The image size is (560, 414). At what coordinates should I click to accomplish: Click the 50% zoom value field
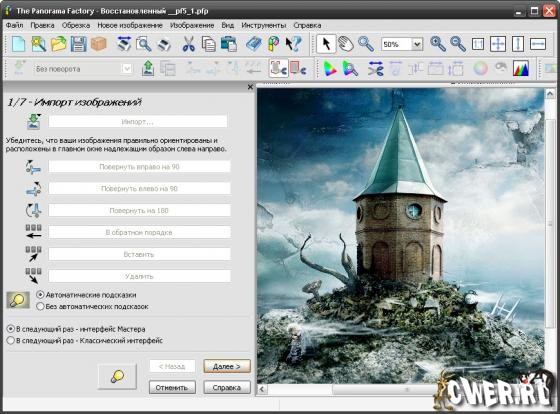click(x=396, y=44)
